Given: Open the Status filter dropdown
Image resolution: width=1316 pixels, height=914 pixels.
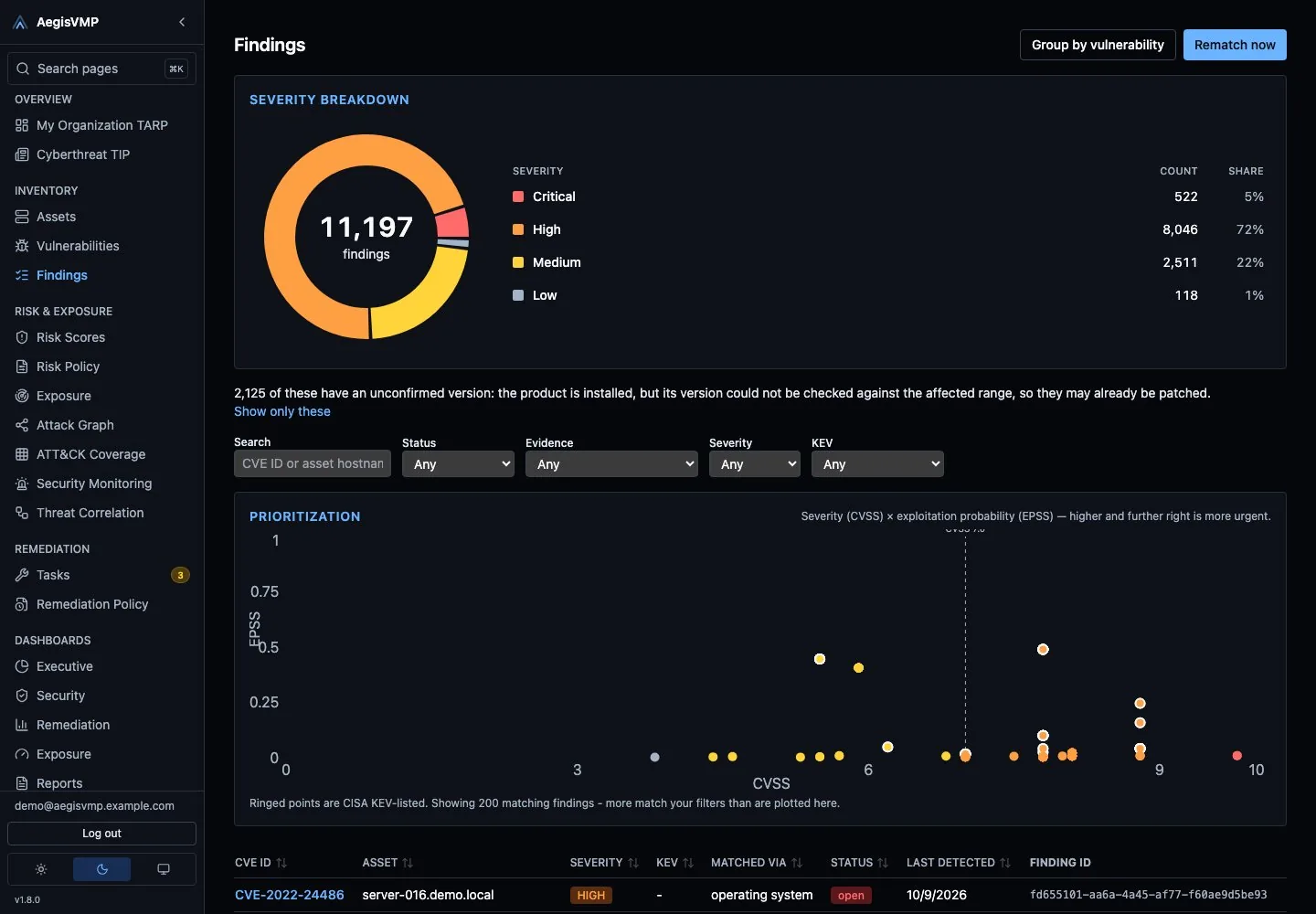Looking at the screenshot, I should coord(458,464).
